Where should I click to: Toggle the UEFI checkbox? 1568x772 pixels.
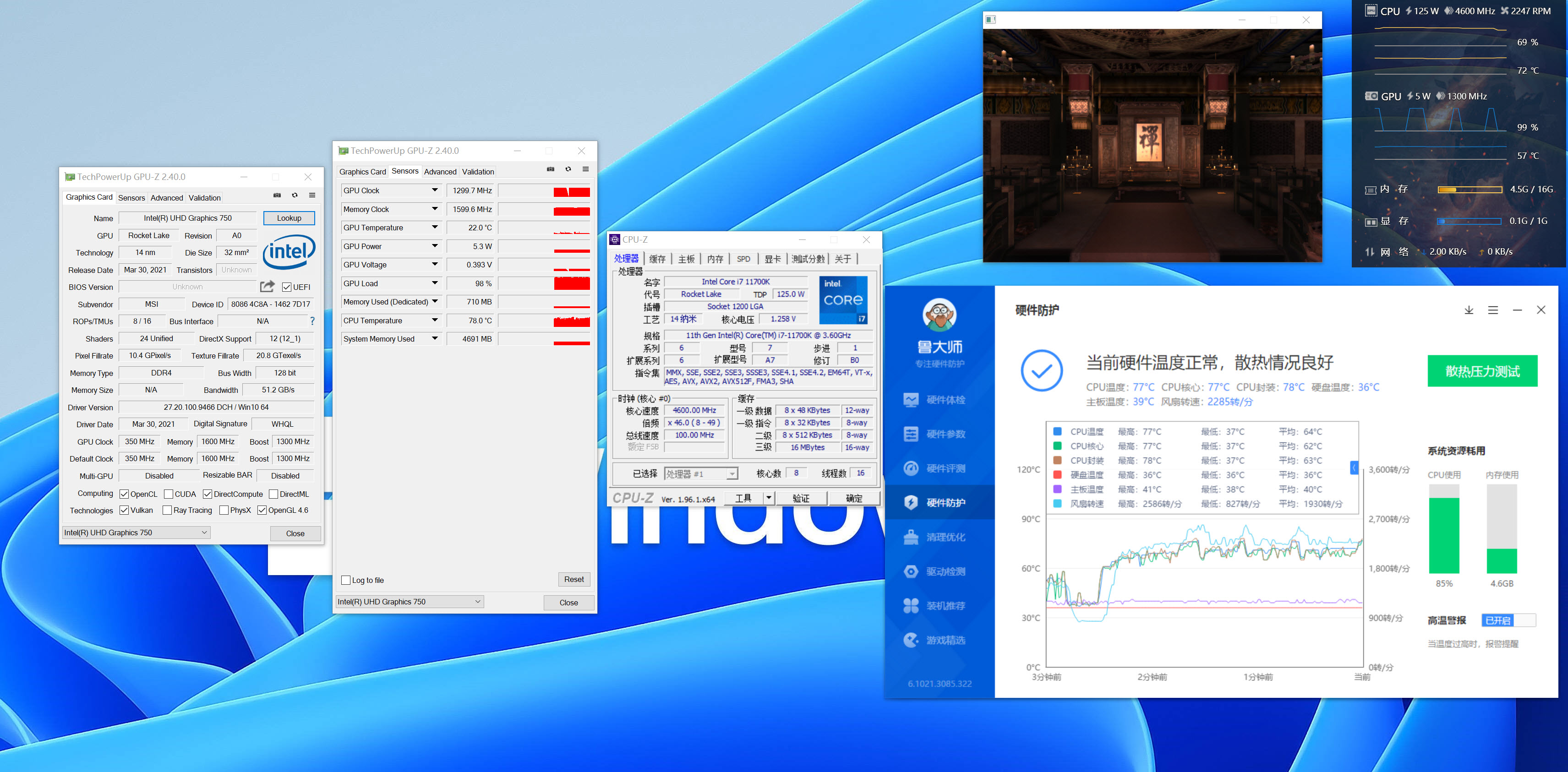tap(287, 287)
